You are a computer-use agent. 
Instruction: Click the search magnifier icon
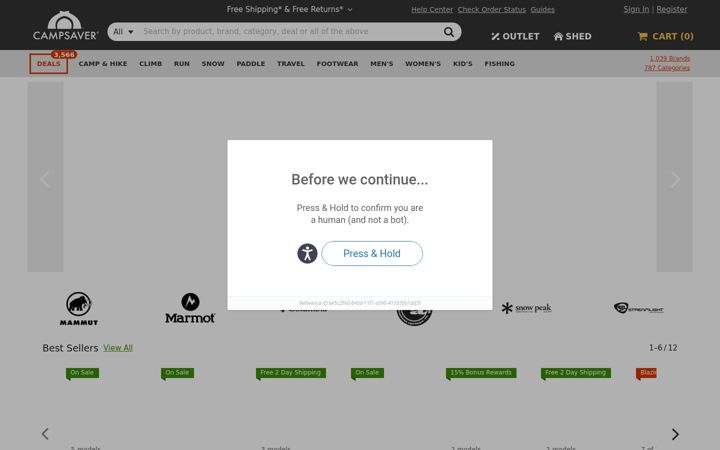[x=449, y=32]
